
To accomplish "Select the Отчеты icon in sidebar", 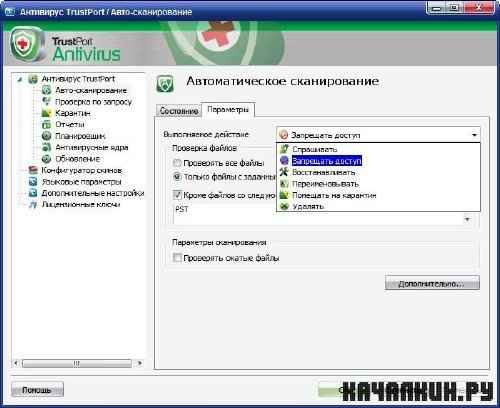I will click(x=46, y=125).
